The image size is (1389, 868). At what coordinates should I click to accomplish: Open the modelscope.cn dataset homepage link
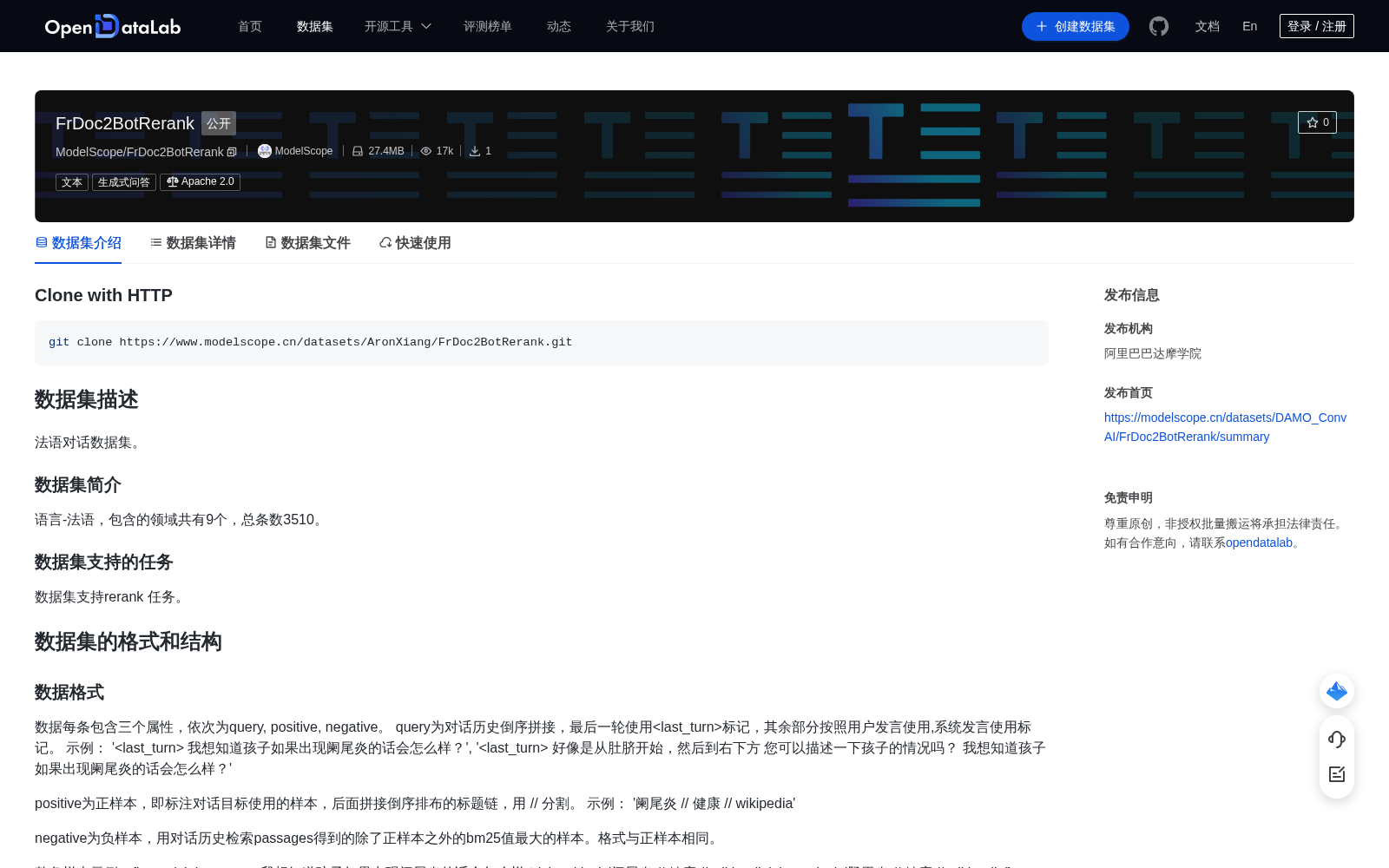tap(1225, 427)
